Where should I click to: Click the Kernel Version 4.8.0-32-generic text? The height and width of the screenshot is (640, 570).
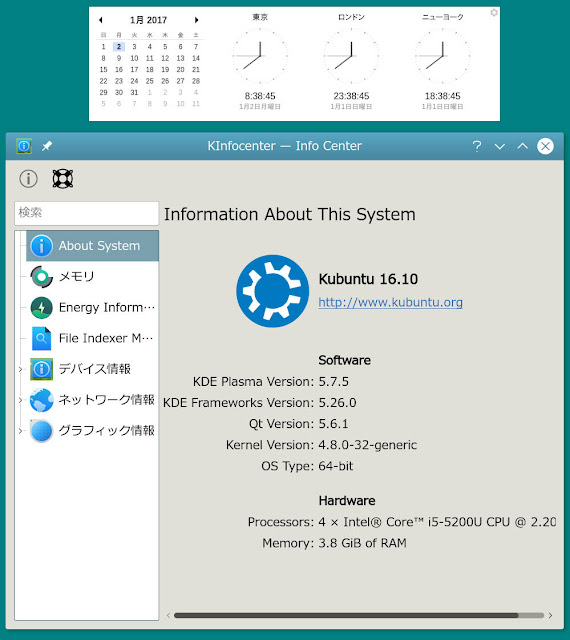pyautogui.click(x=368, y=445)
